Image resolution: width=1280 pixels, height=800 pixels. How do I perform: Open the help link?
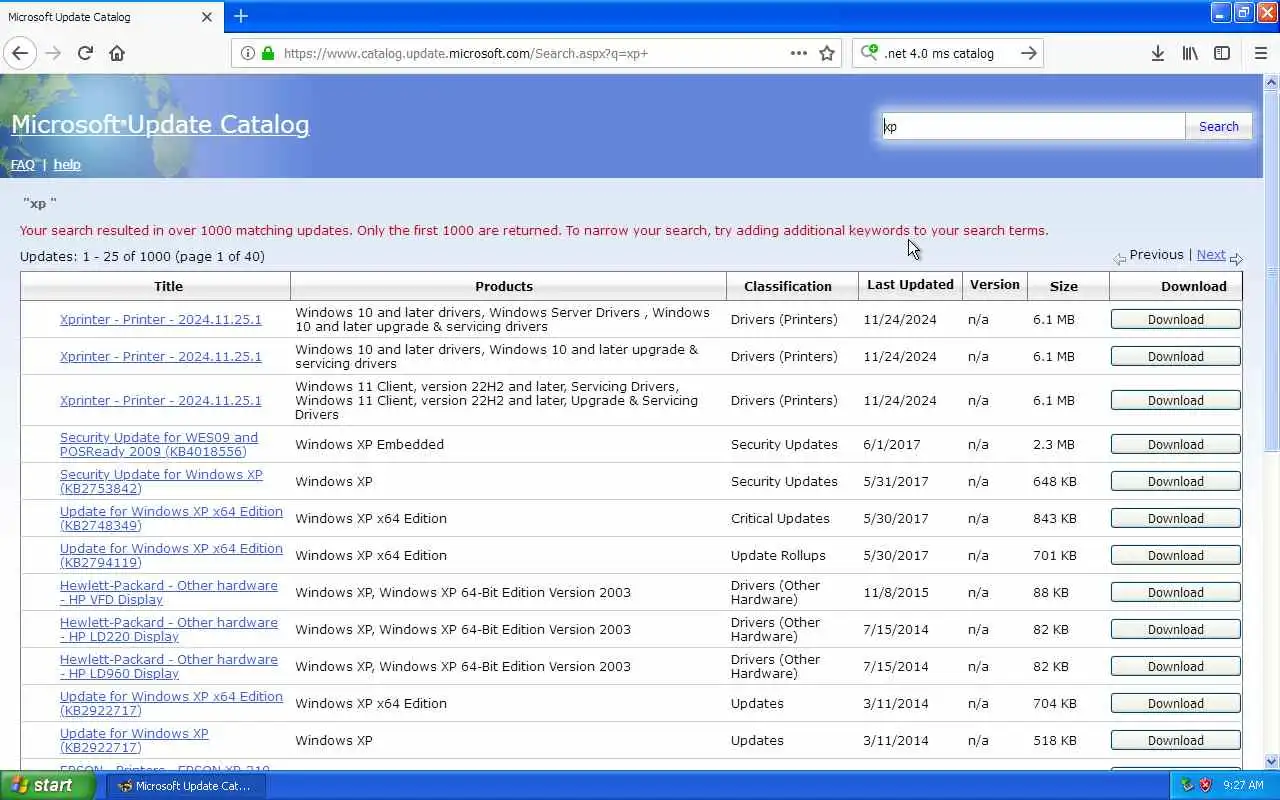coord(67,164)
